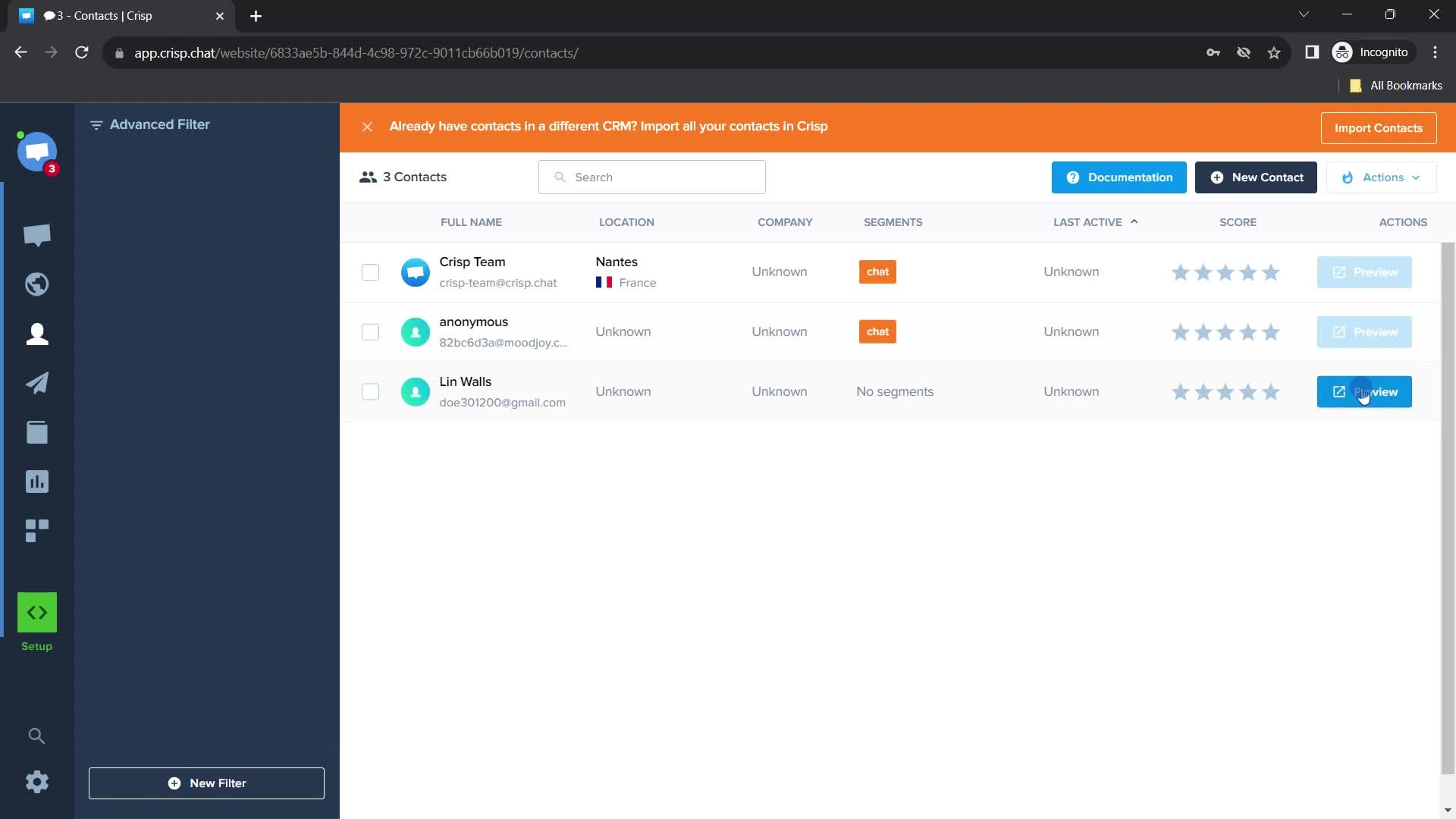Click Add New Filter button
Screen dimensions: 1456x819
[206, 783]
